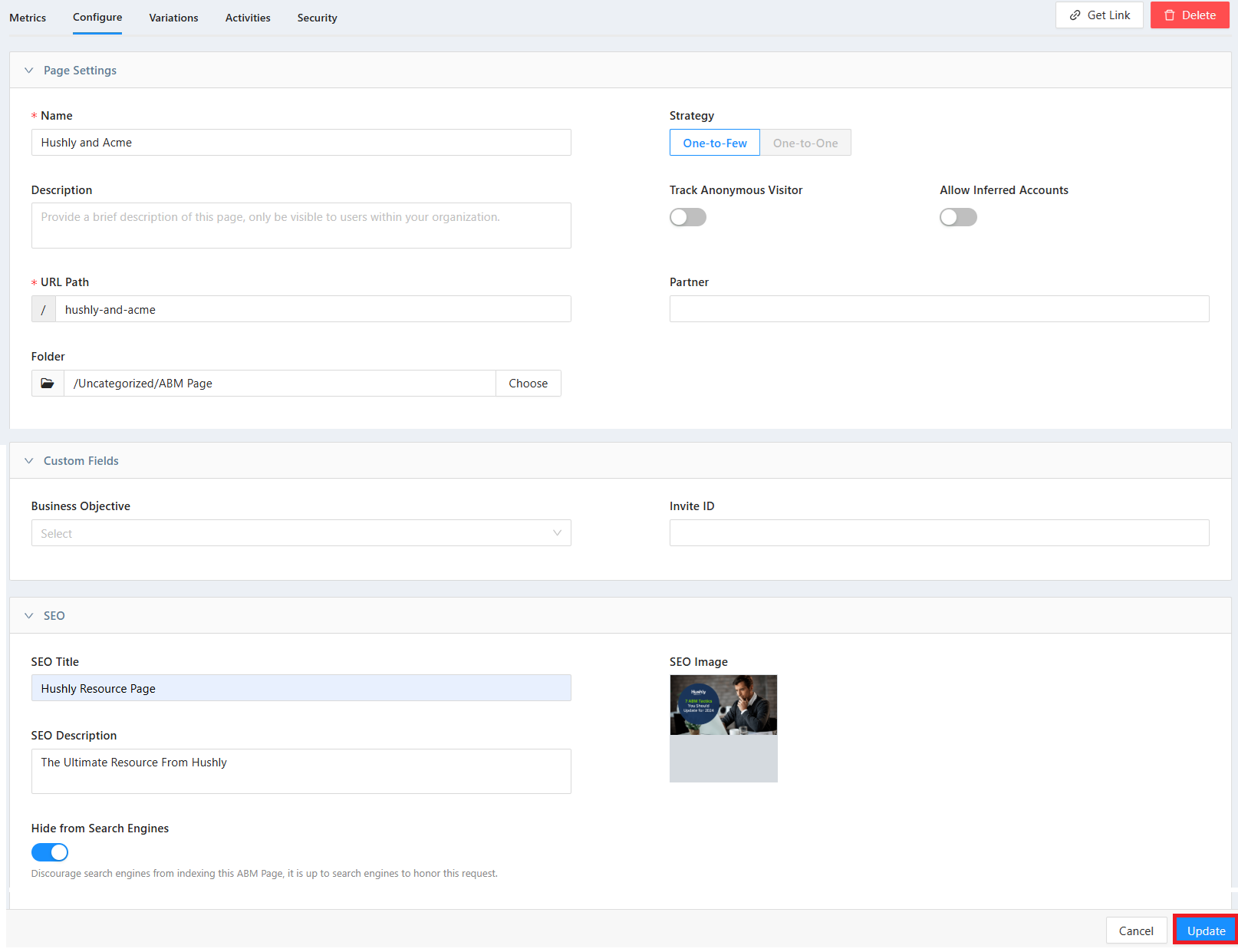1238x952 pixels.
Task: Click the Invite ID input field
Action: 940,533
